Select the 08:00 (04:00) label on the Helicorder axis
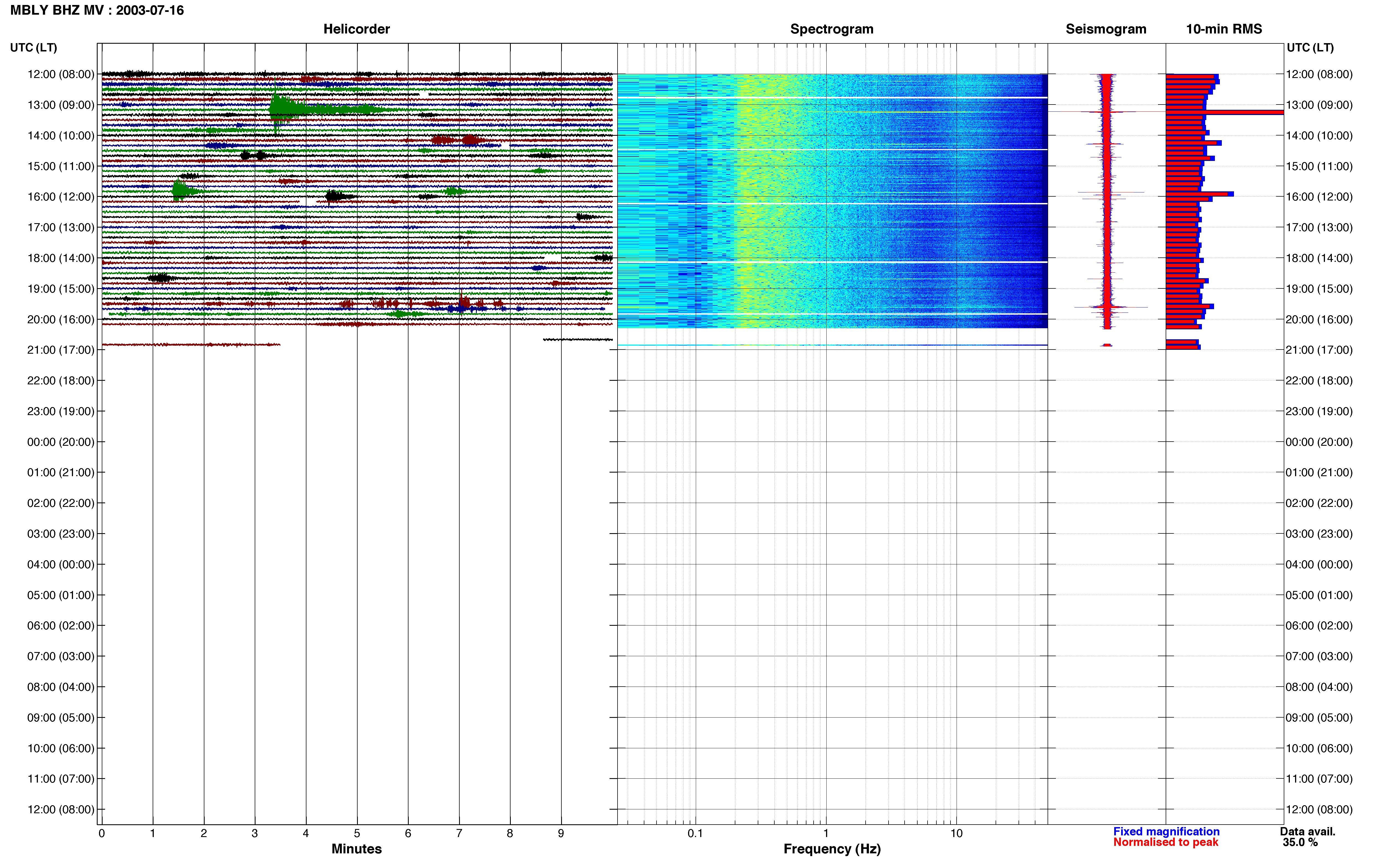Viewport: 1388px width, 868px height. click(x=61, y=687)
